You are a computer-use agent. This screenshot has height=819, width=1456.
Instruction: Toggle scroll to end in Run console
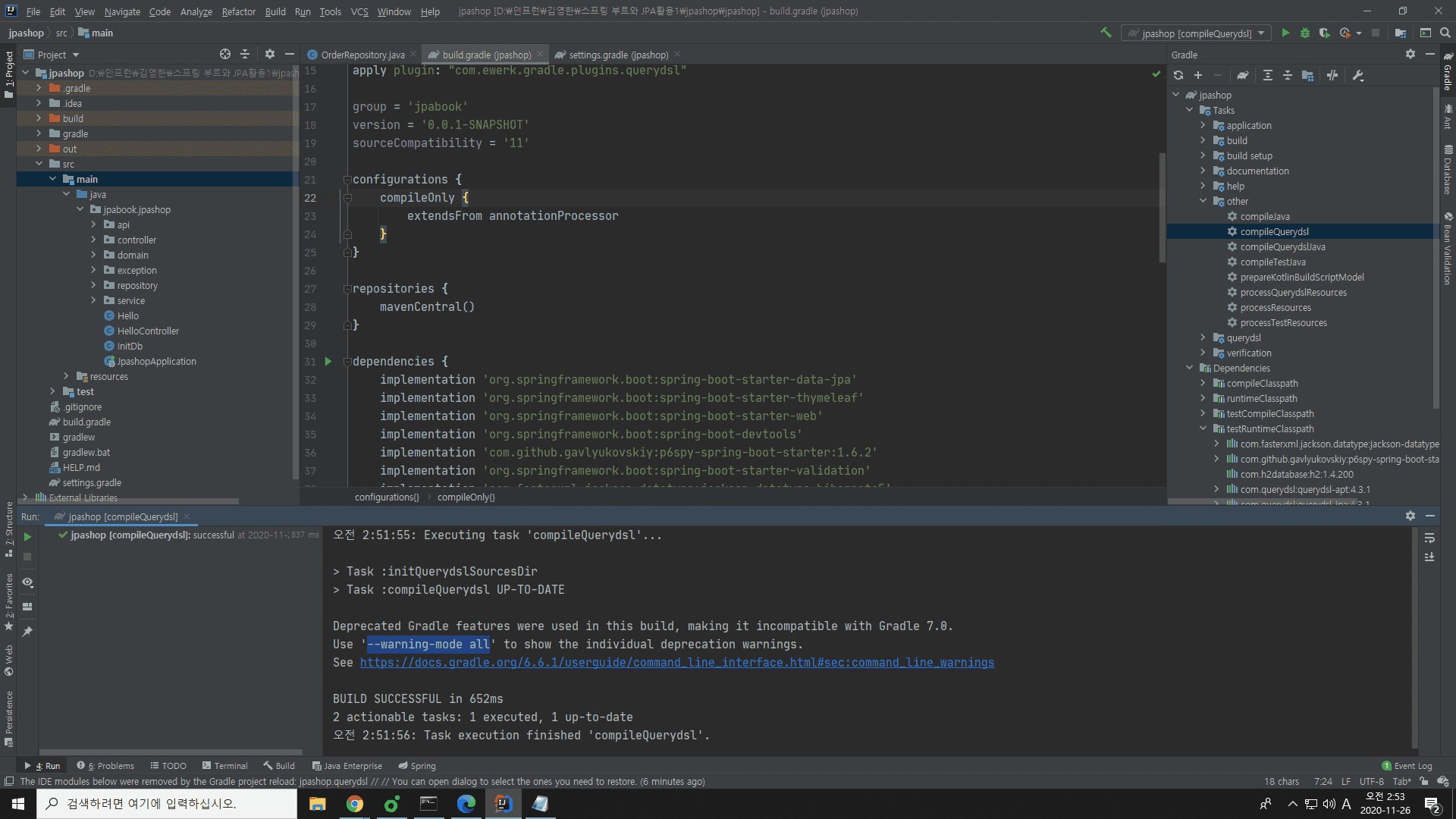click(1429, 557)
